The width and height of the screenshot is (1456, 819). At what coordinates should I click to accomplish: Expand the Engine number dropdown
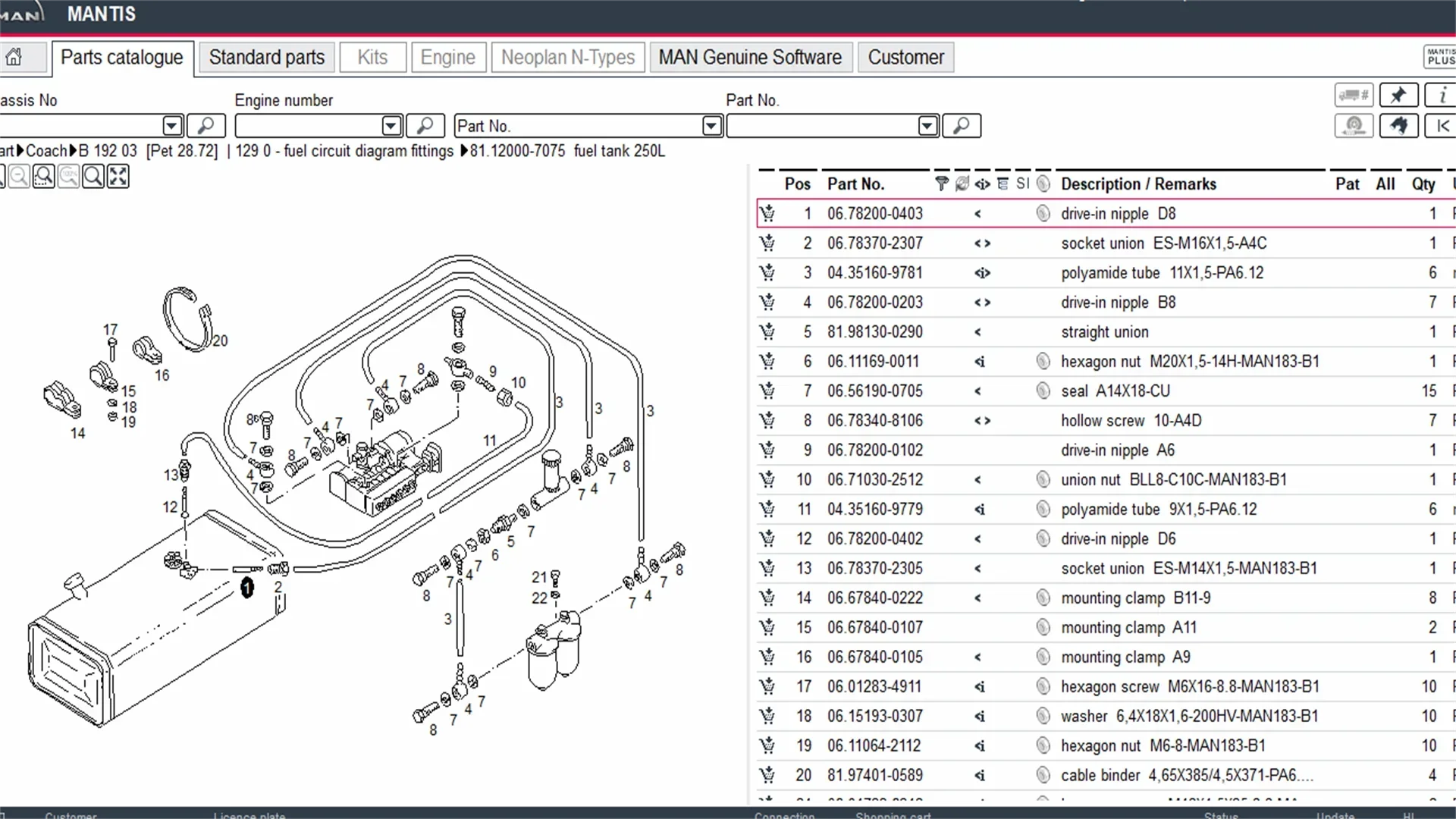pos(391,126)
